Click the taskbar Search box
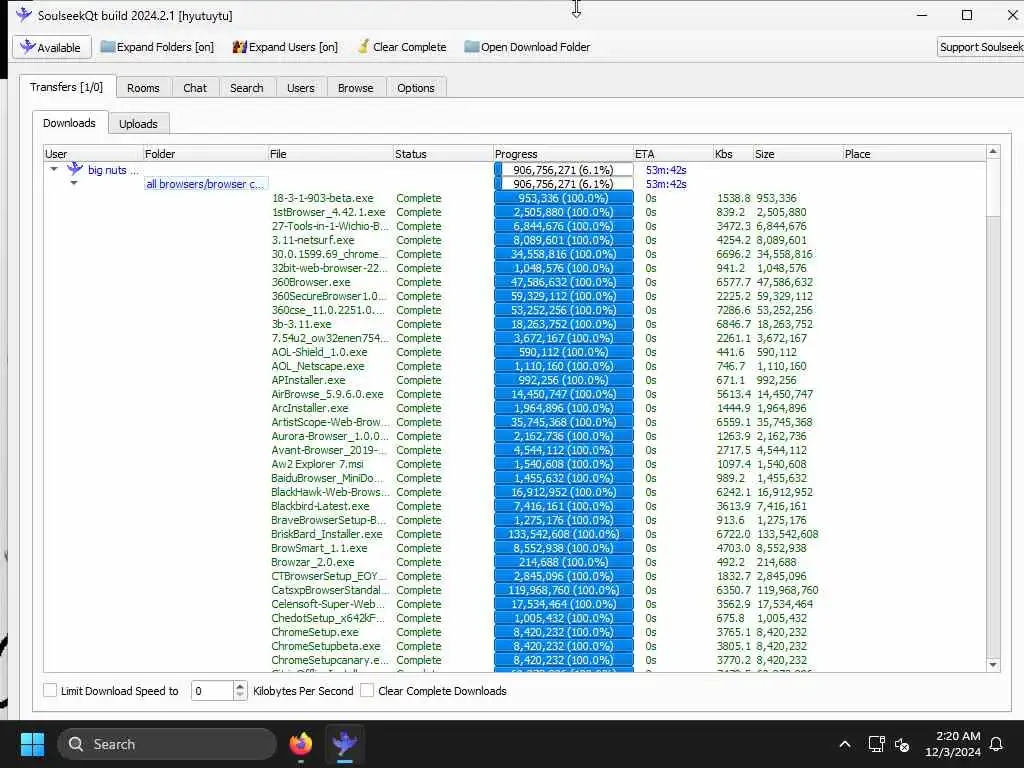1024x768 pixels. [x=167, y=744]
